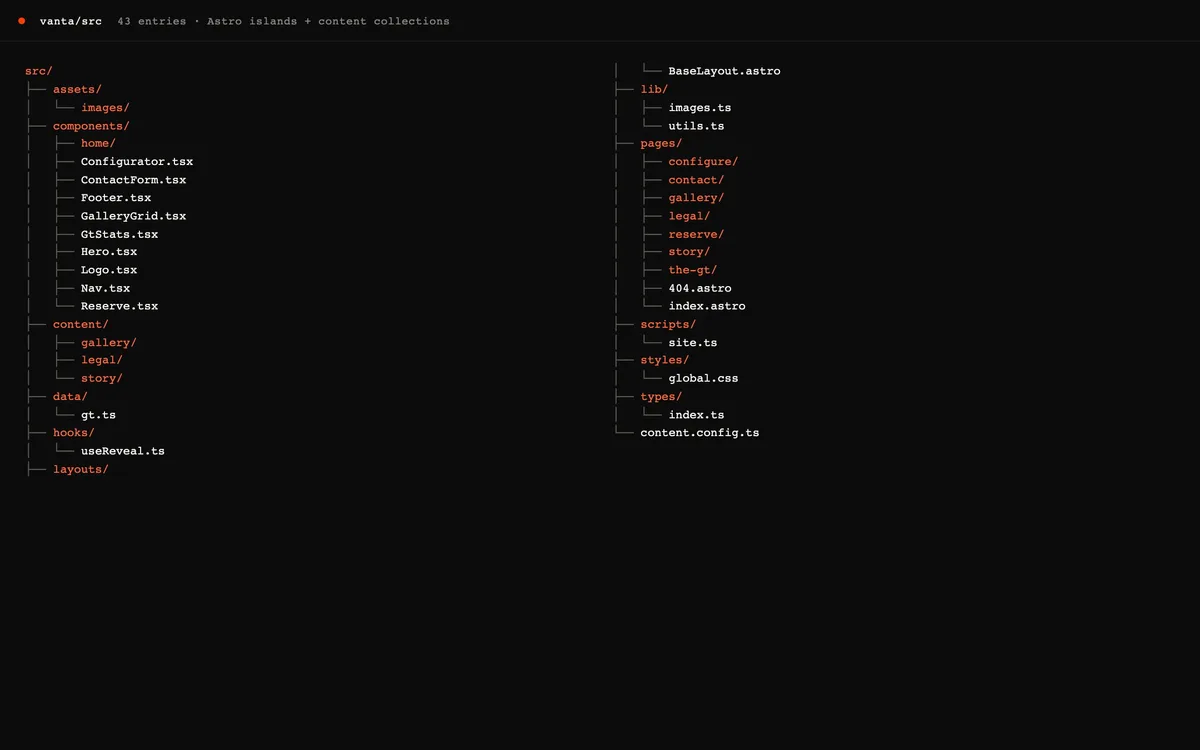This screenshot has height=750, width=1200.
Task: Open the configure/ folder
Action: click(x=704, y=161)
